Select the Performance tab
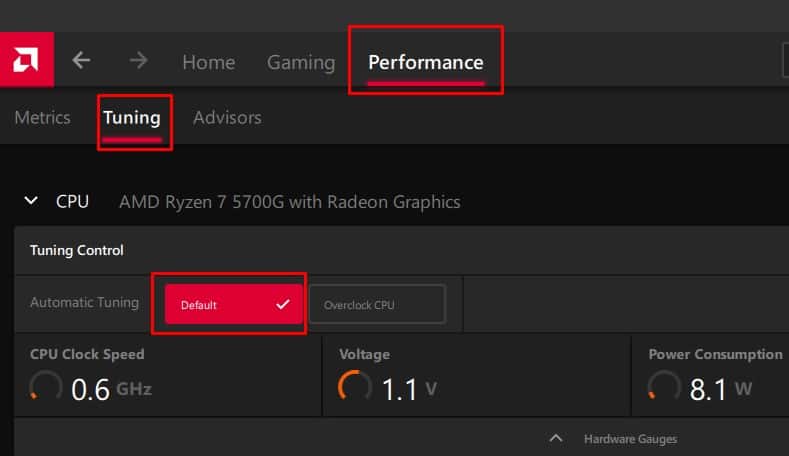Viewport: 789px width, 456px height. 426,62
